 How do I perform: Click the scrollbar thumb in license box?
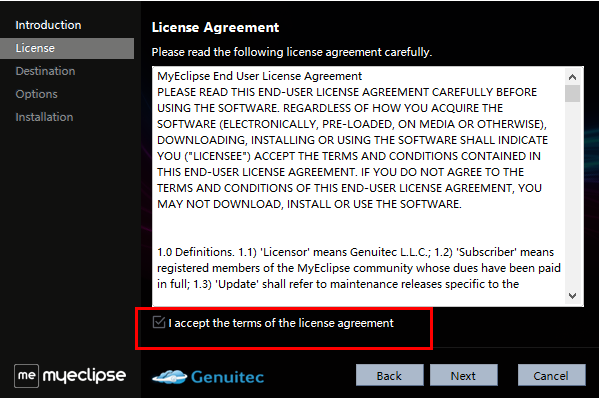tap(572, 94)
